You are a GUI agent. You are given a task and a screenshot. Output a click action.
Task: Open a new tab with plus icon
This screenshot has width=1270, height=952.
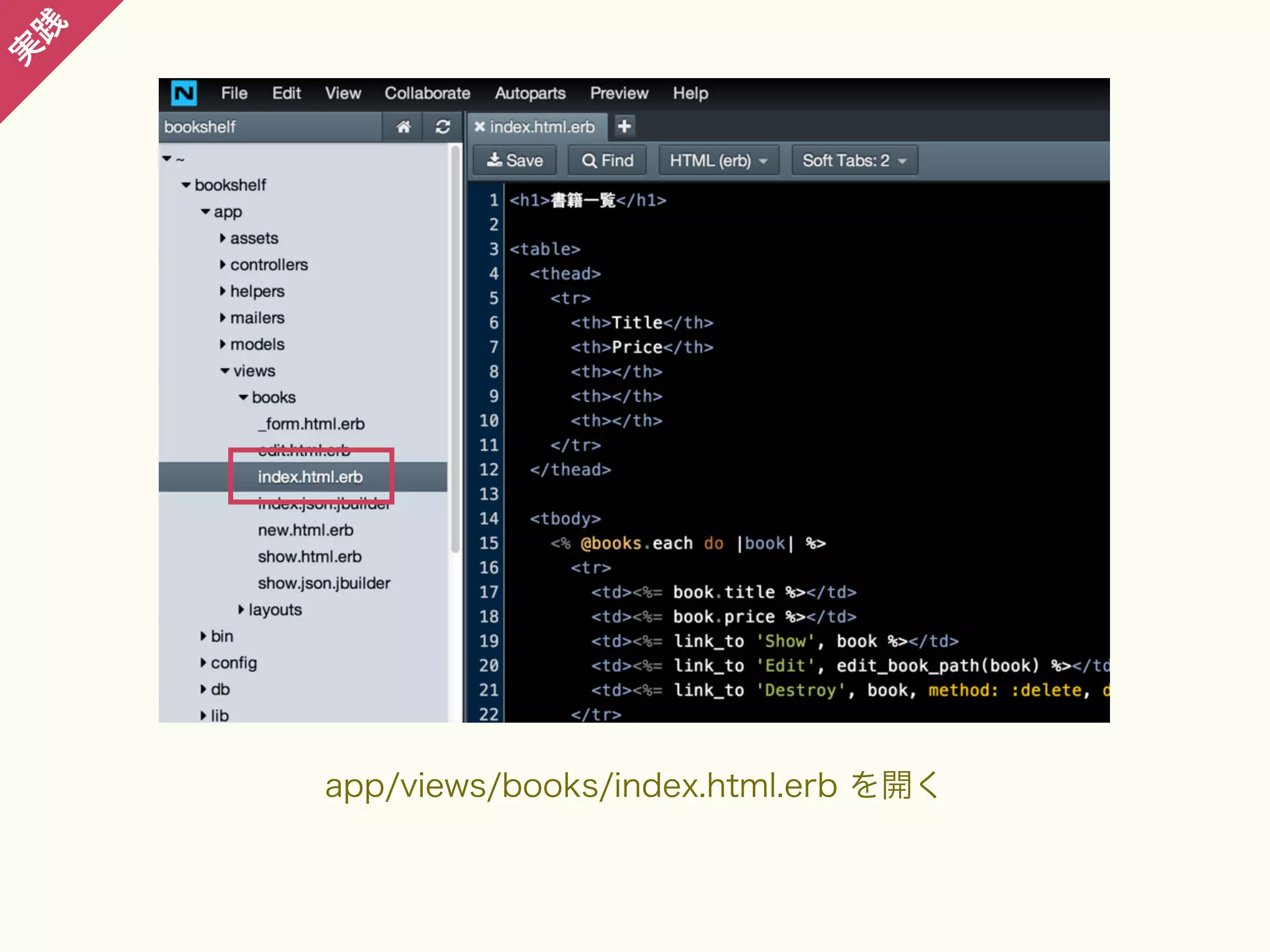coord(624,126)
